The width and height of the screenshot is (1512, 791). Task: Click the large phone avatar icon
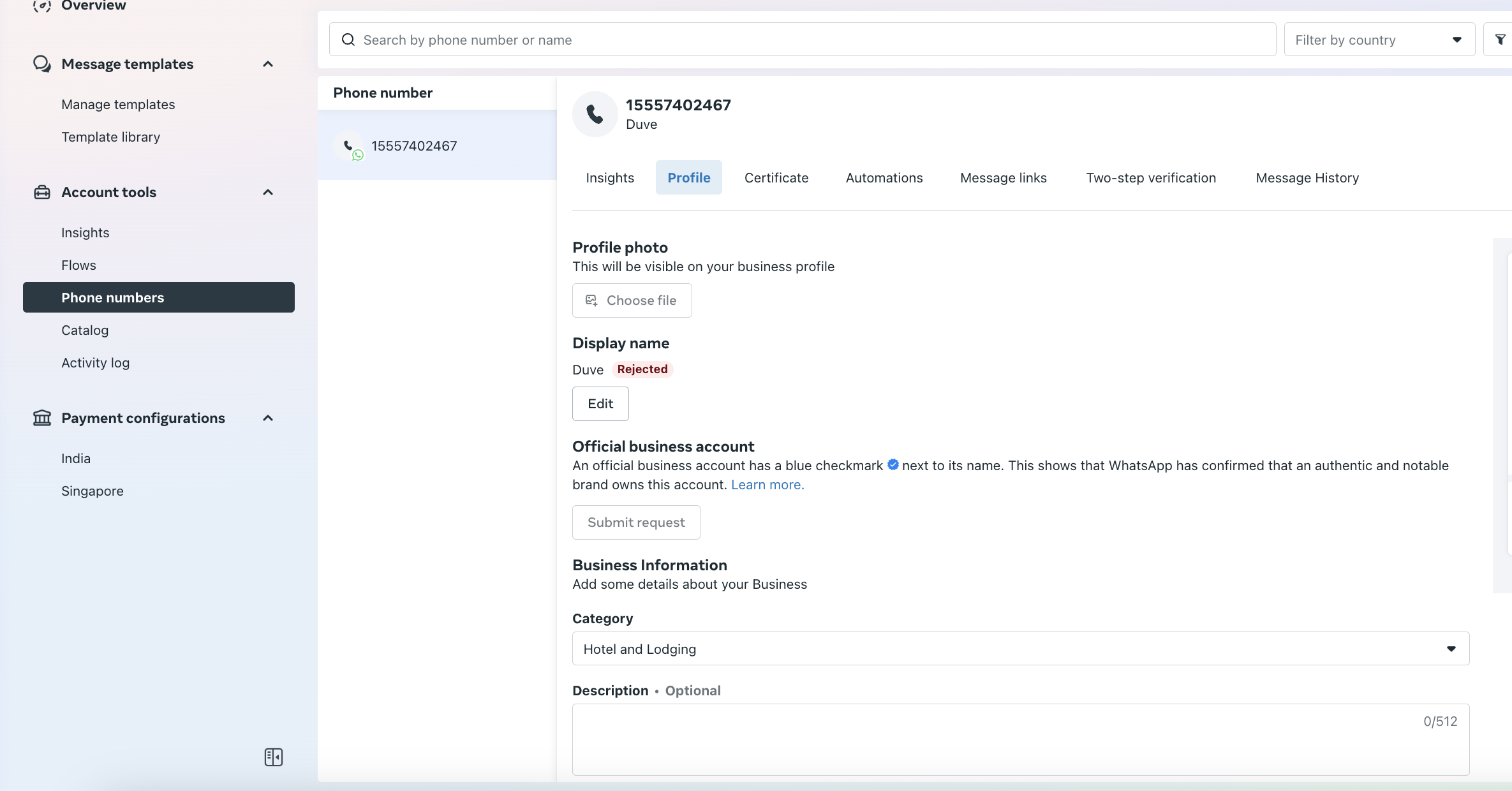pos(595,114)
